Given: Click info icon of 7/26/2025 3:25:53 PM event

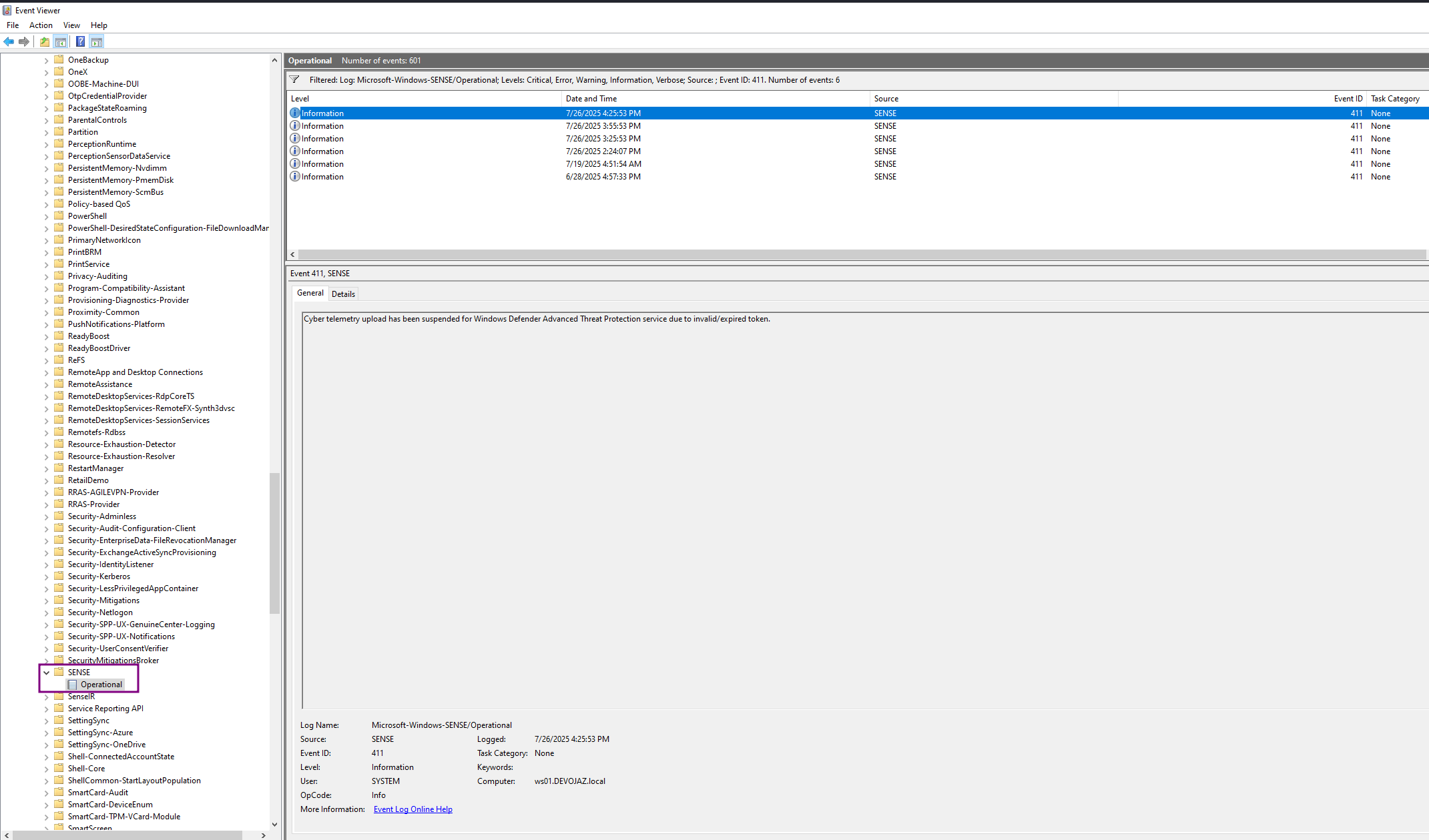Looking at the screenshot, I should [x=295, y=138].
